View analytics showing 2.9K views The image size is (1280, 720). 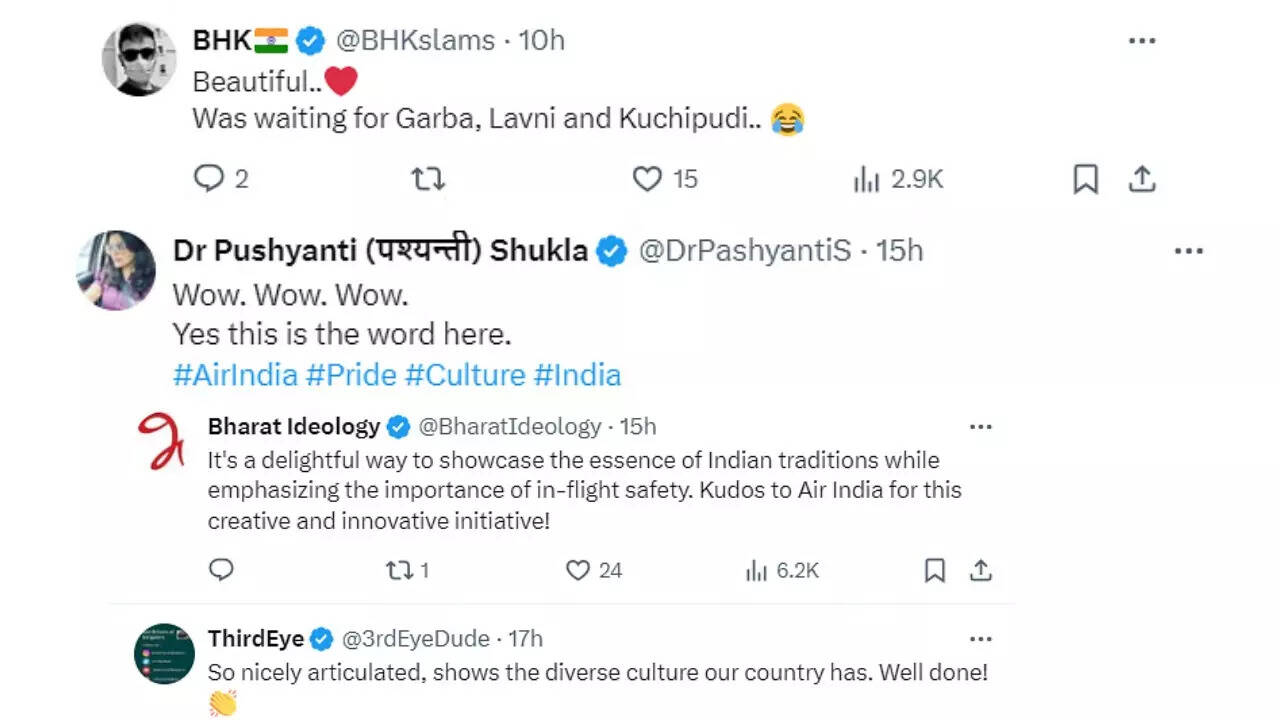tap(866, 180)
